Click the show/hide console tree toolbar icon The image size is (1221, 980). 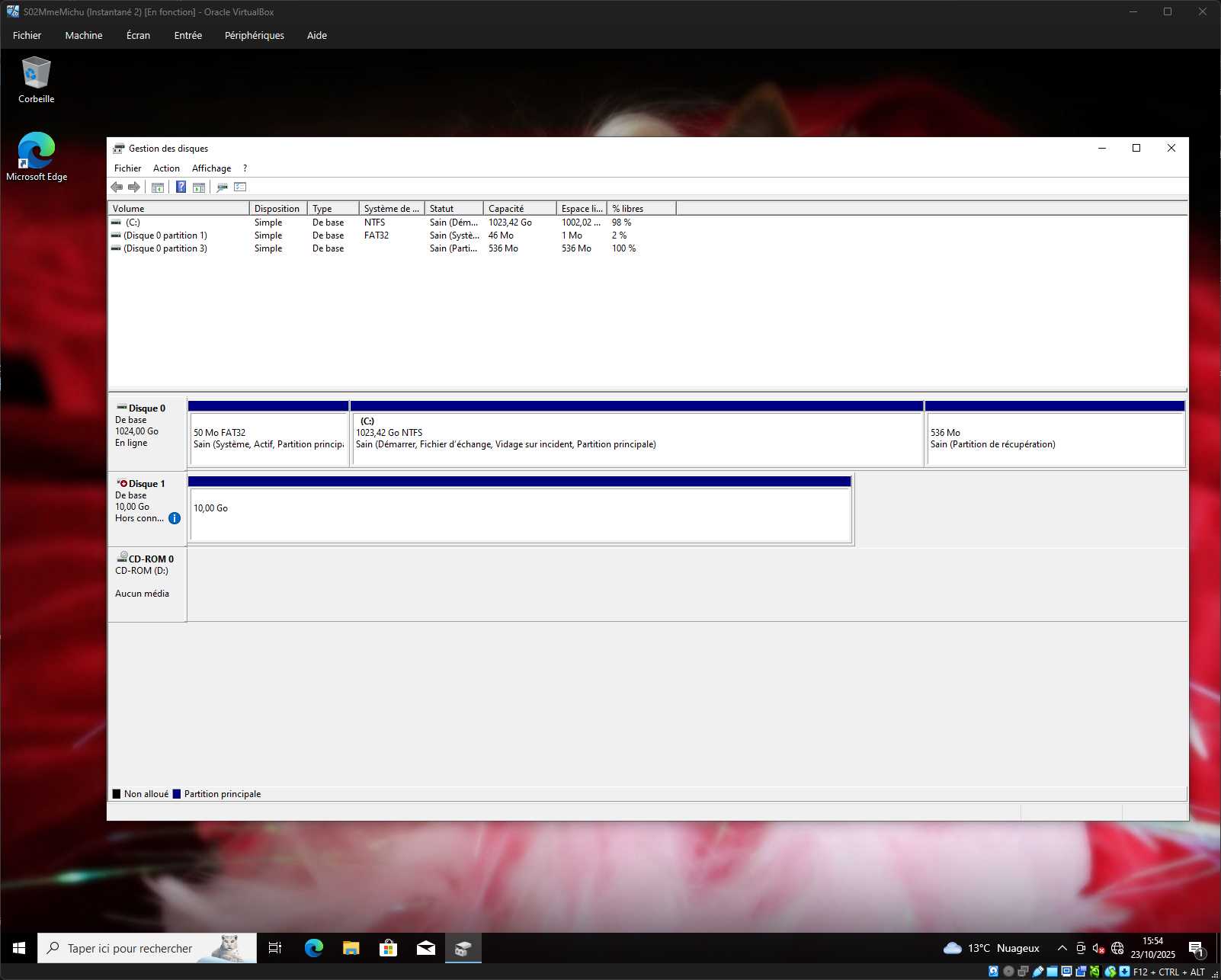point(158,187)
